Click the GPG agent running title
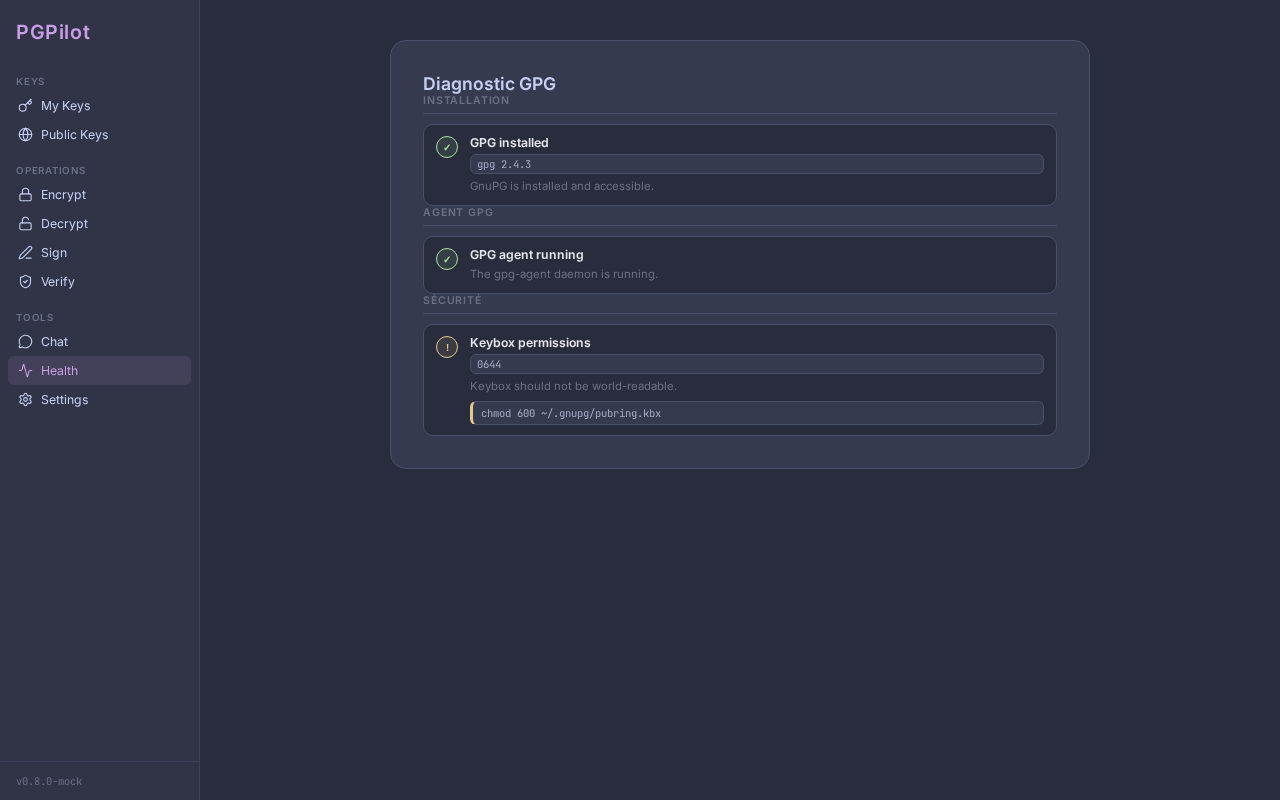This screenshot has height=800, width=1280. tap(527, 255)
